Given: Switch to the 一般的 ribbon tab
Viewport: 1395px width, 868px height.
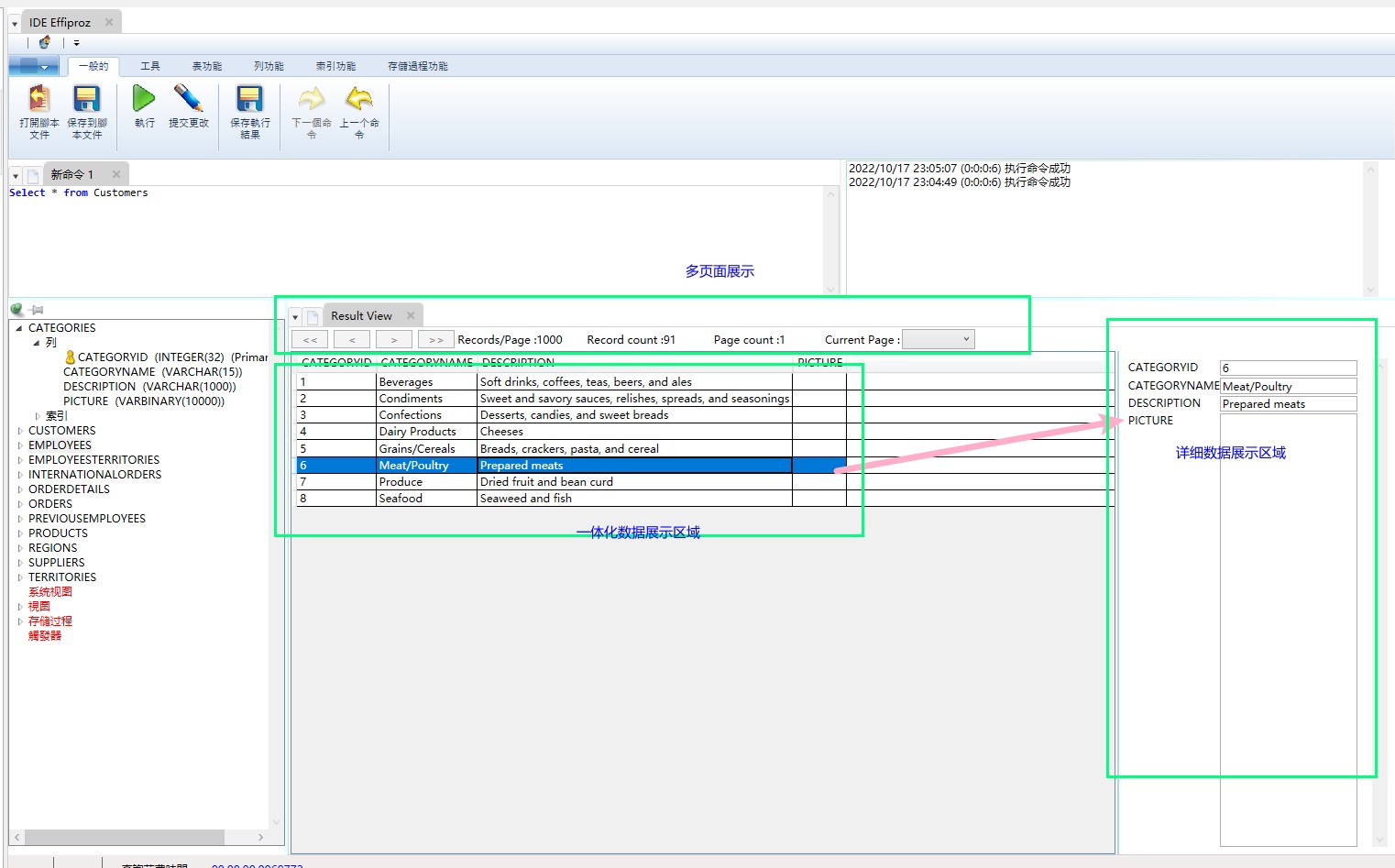Looking at the screenshot, I should point(93,66).
